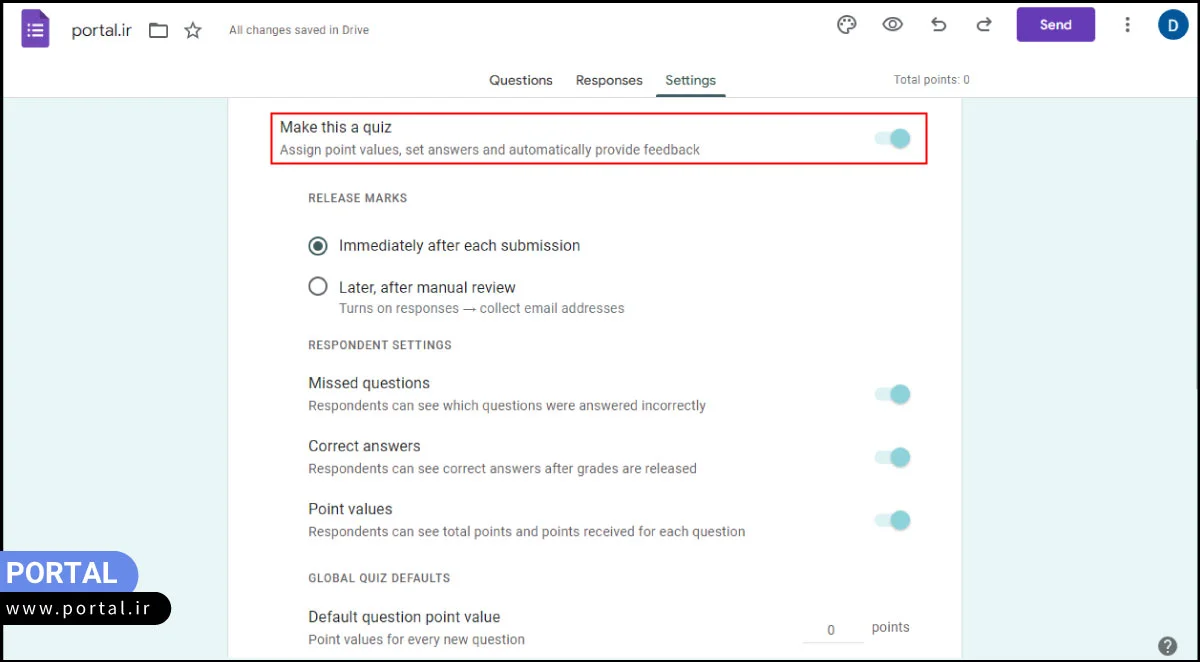Open the account avatar D

[x=1173, y=25]
